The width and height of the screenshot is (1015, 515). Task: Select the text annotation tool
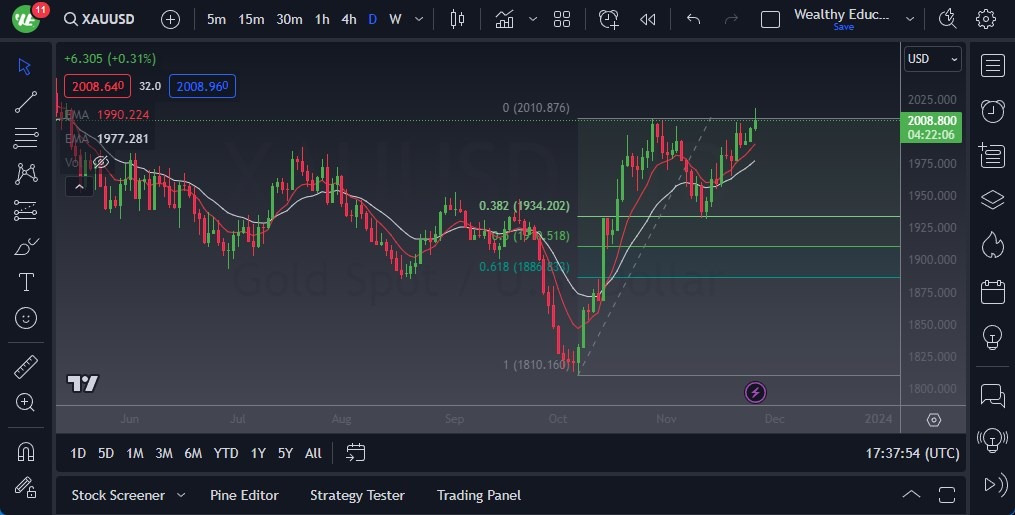[x=26, y=282]
